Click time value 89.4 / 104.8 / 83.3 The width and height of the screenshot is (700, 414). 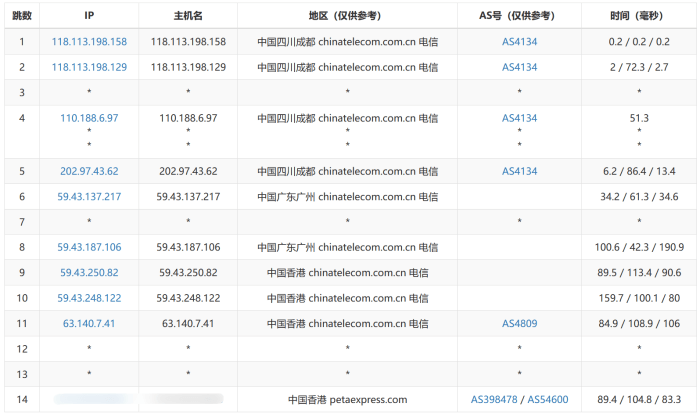[x=639, y=400]
